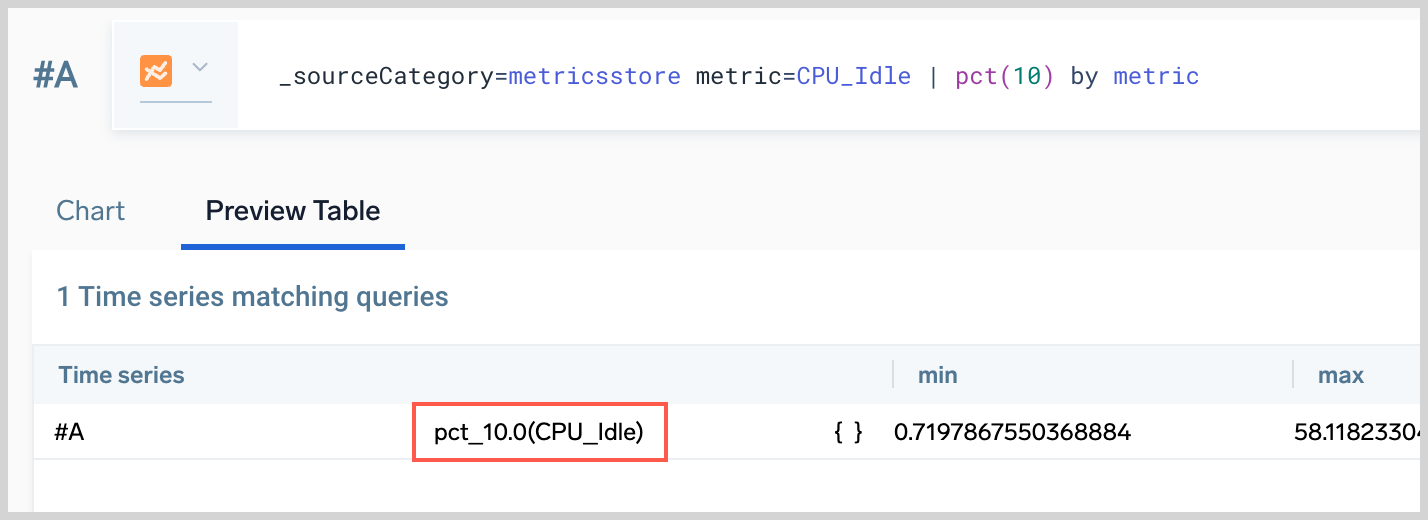Screen dimensions: 1428x520
Task: Click the max column header
Action: point(1340,375)
